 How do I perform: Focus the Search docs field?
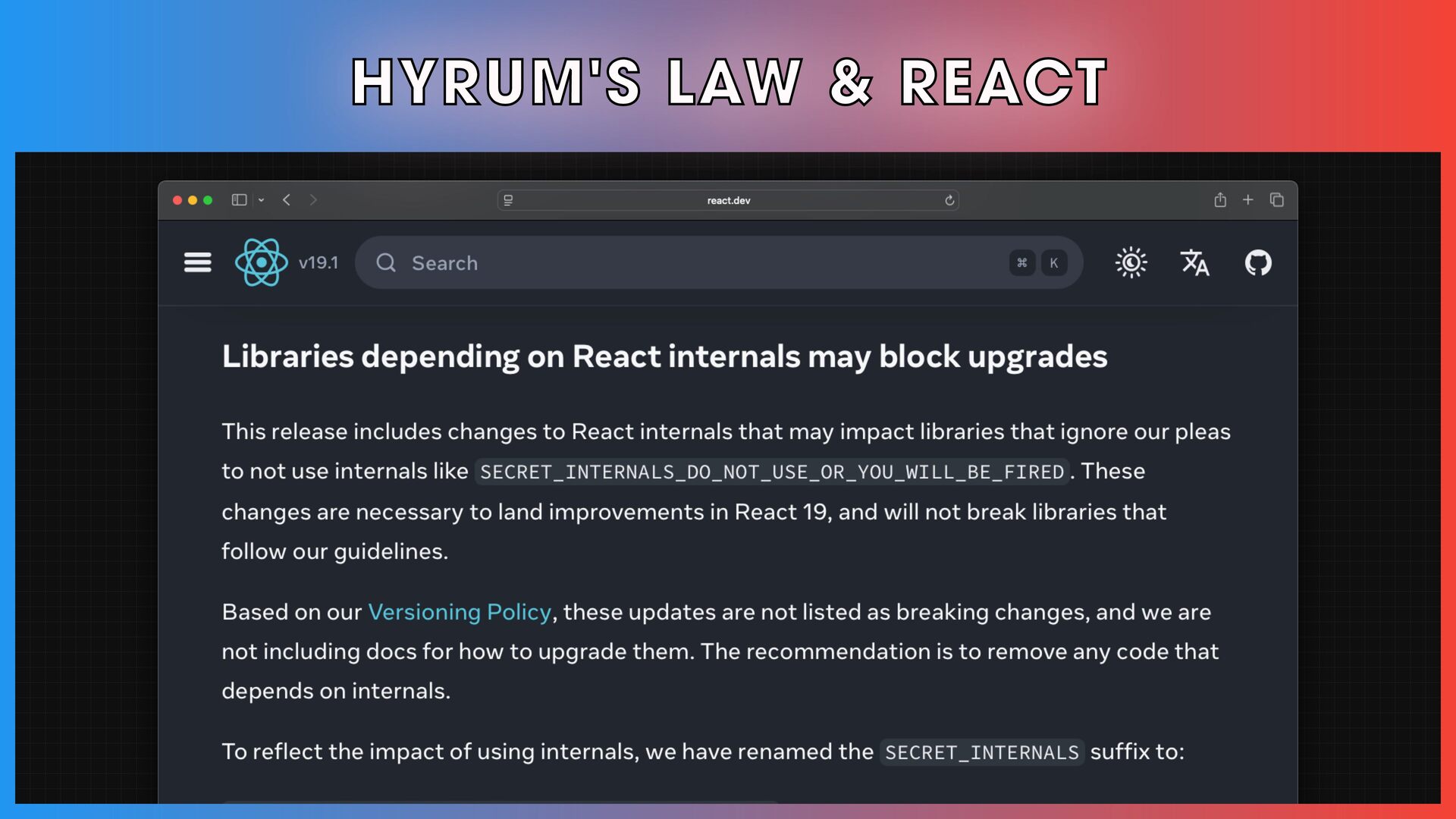682,262
